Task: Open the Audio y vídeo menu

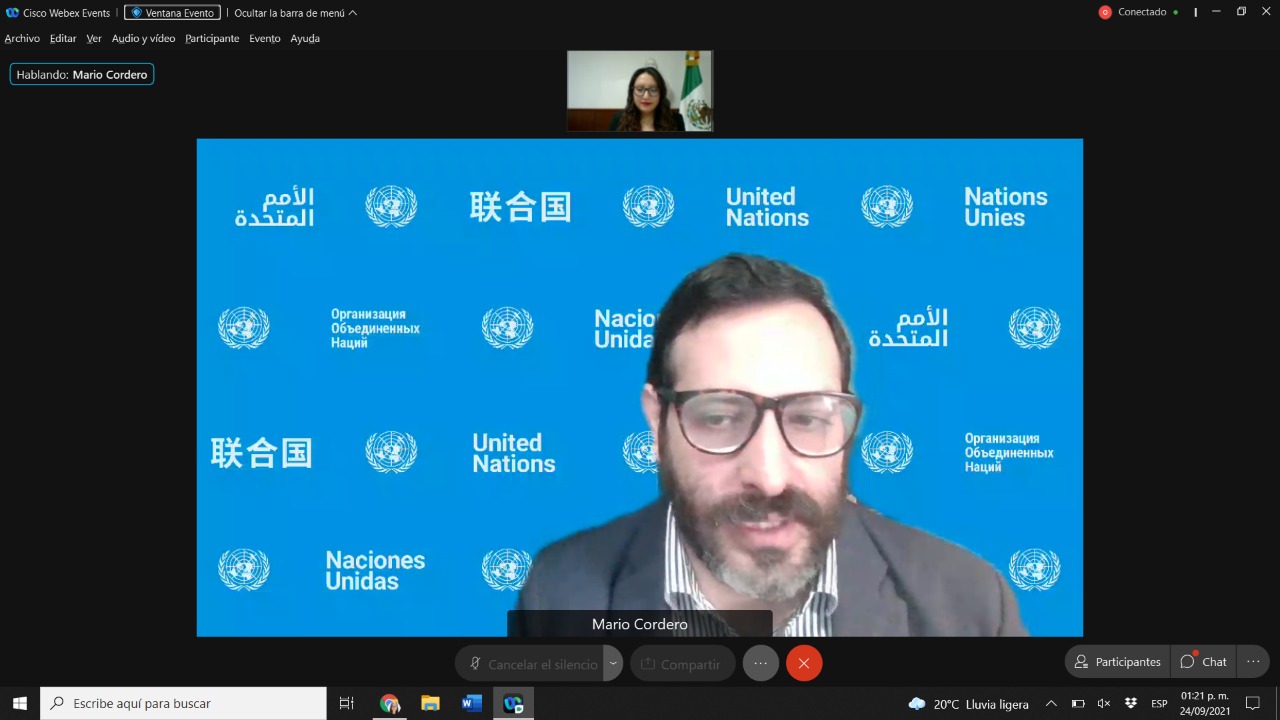Action: [x=143, y=38]
